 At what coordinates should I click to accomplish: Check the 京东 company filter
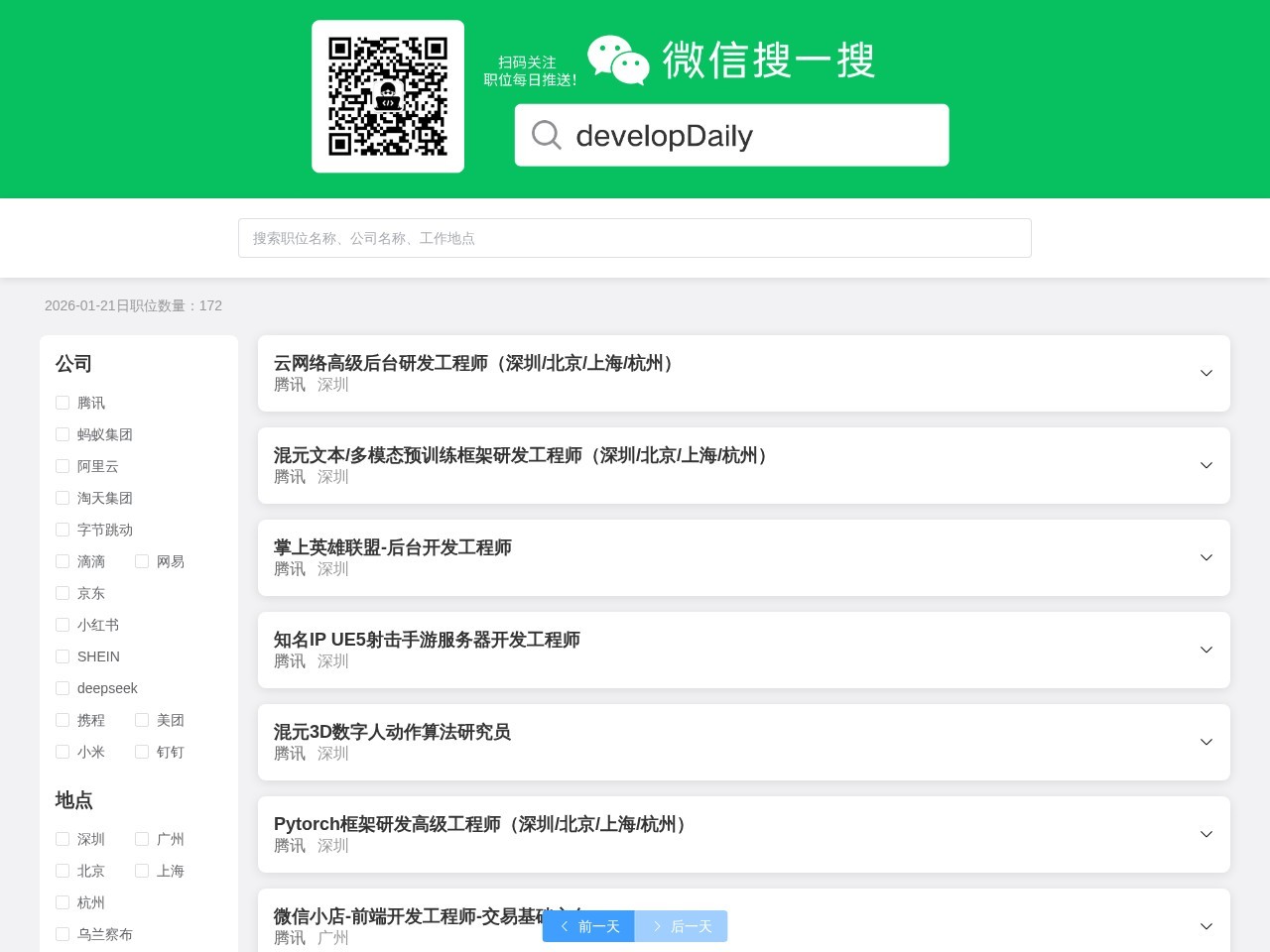tap(63, 593)
